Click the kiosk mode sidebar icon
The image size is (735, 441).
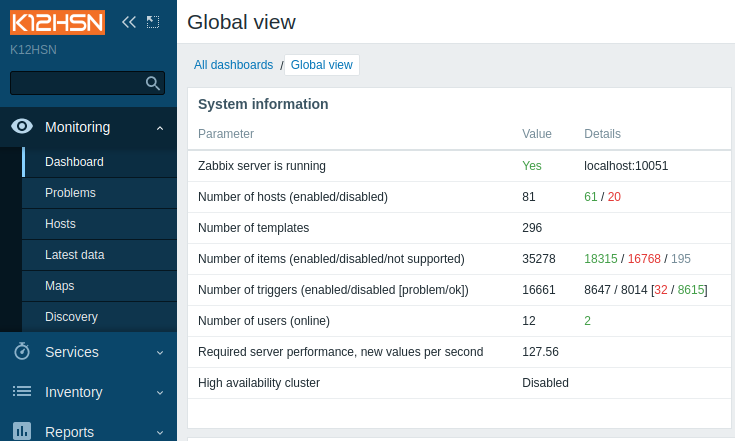[x=153, y=22]
